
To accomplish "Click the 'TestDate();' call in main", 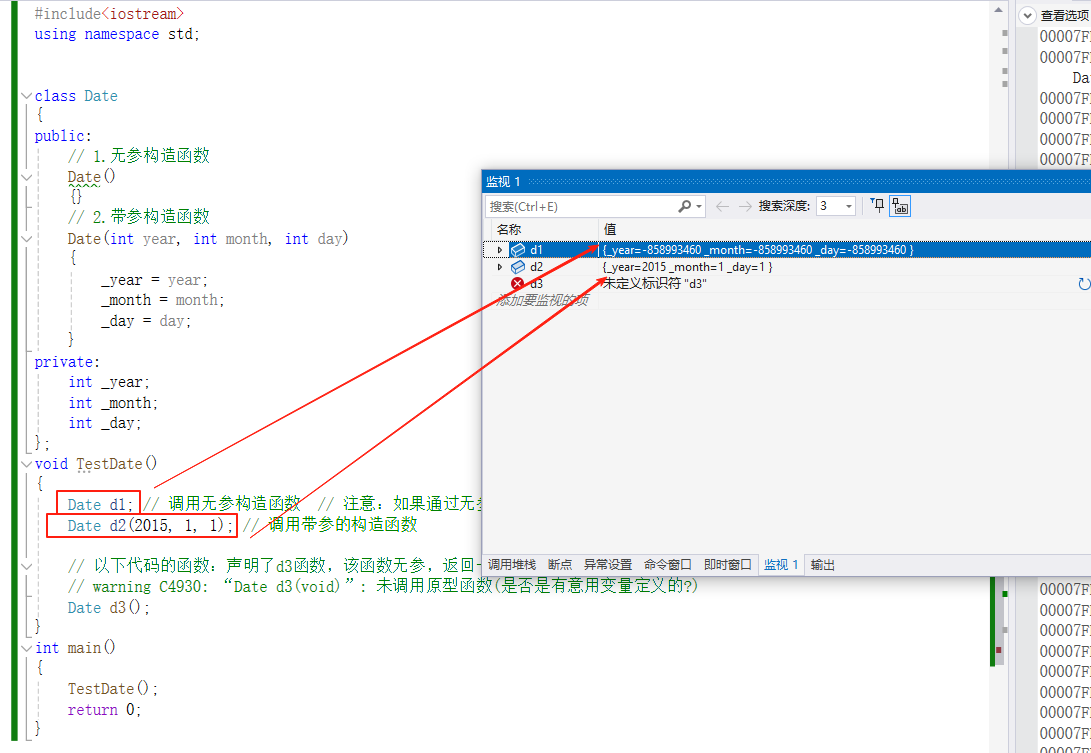I will (x=113, y=689).
